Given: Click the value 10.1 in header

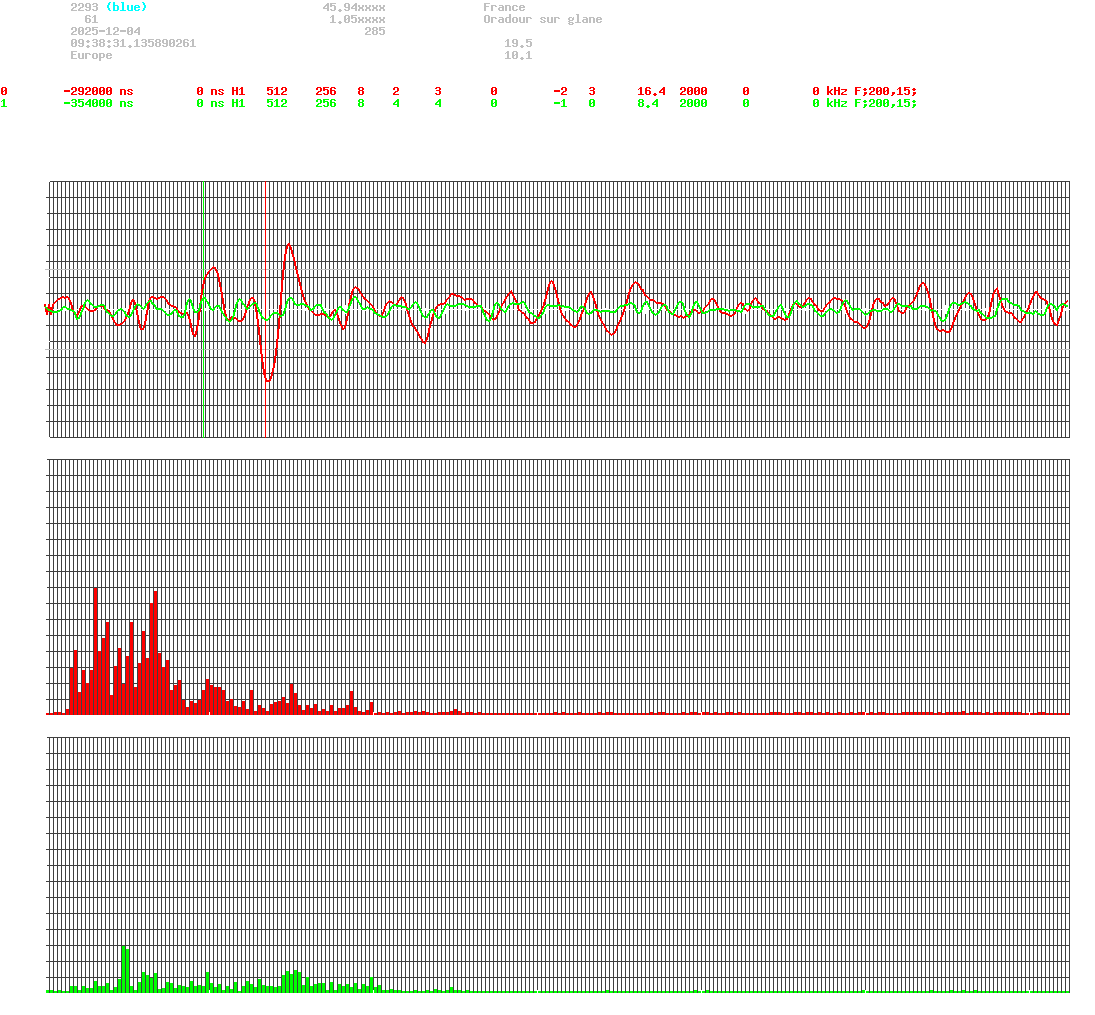Looking at the screenshot, I should coord(518,55).
